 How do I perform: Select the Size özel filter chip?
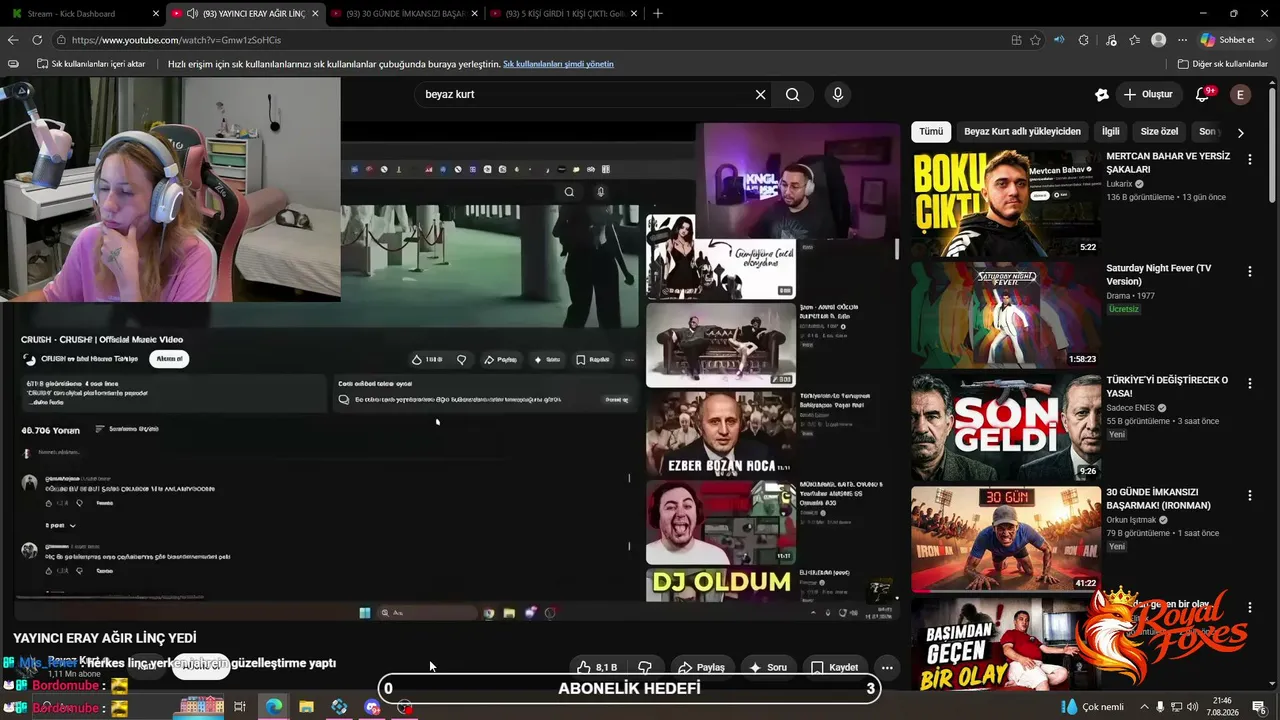tap(1159, 132)
